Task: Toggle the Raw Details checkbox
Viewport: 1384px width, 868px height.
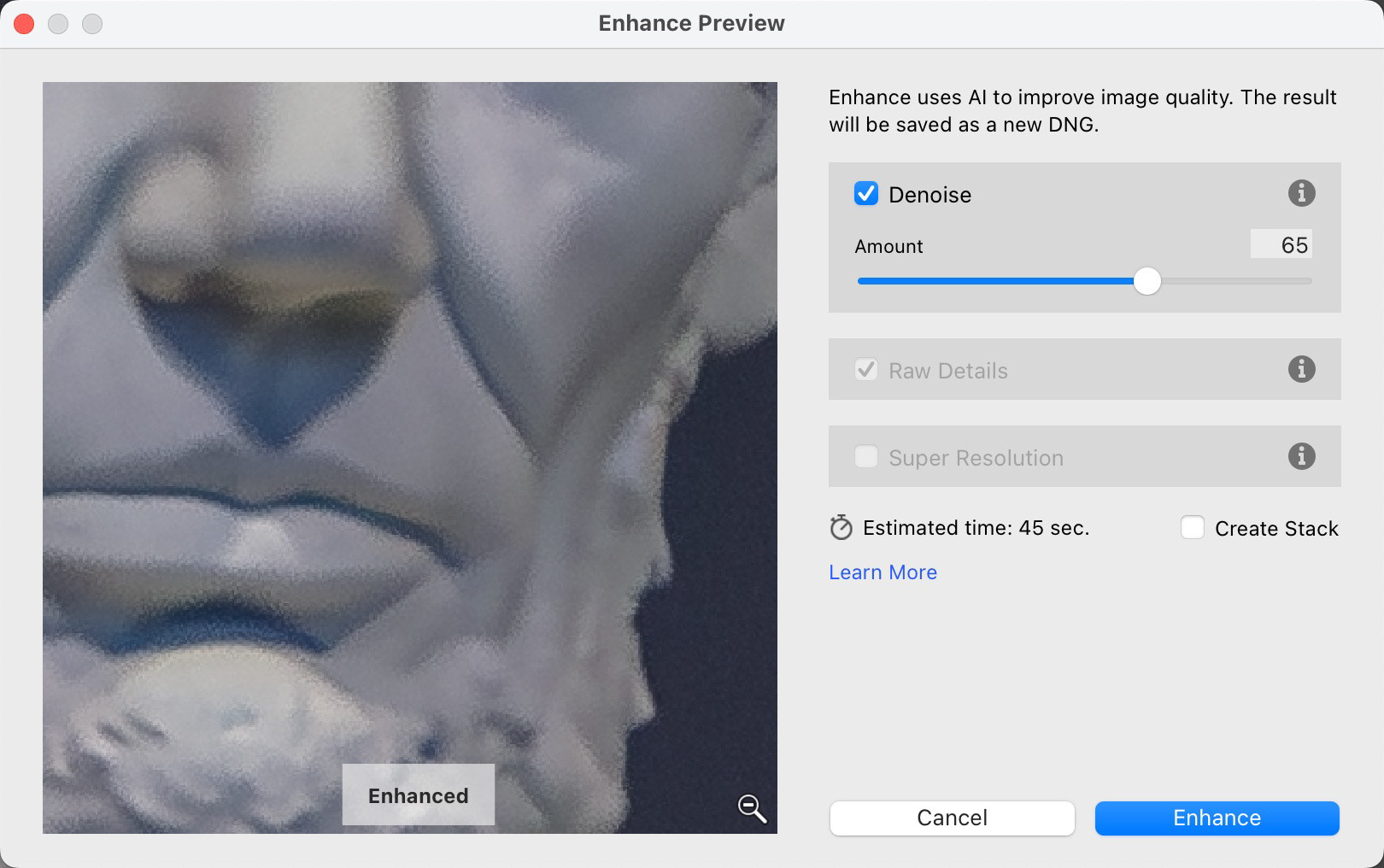Action: click(866, 370)
